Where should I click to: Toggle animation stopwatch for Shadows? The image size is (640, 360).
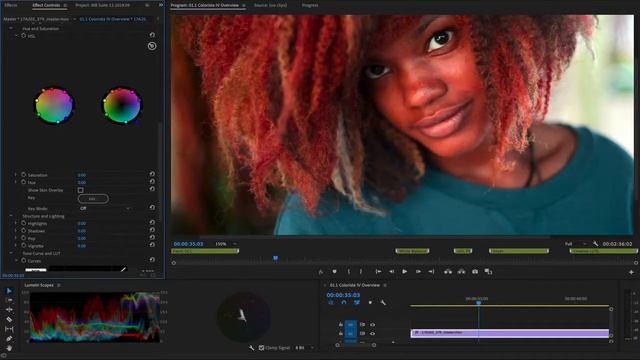click(x=24, y=231)
